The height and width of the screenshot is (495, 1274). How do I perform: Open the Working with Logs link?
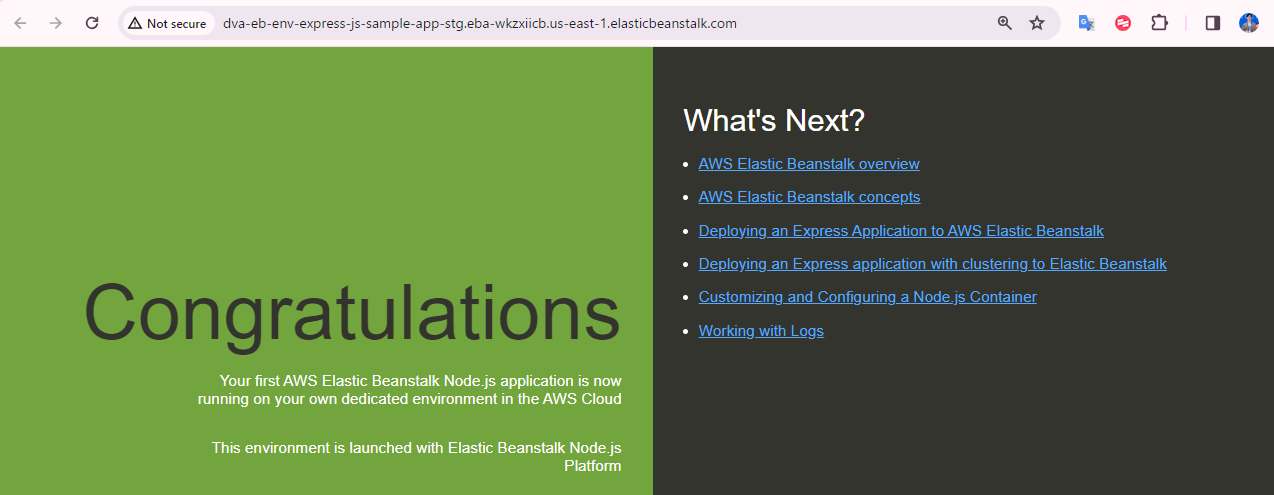(761, 331)
